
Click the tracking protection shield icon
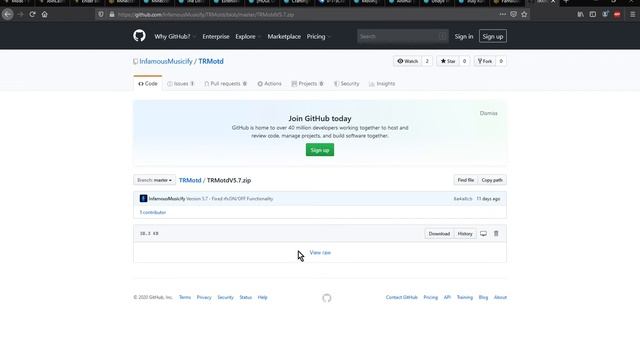tap(101, 14)
